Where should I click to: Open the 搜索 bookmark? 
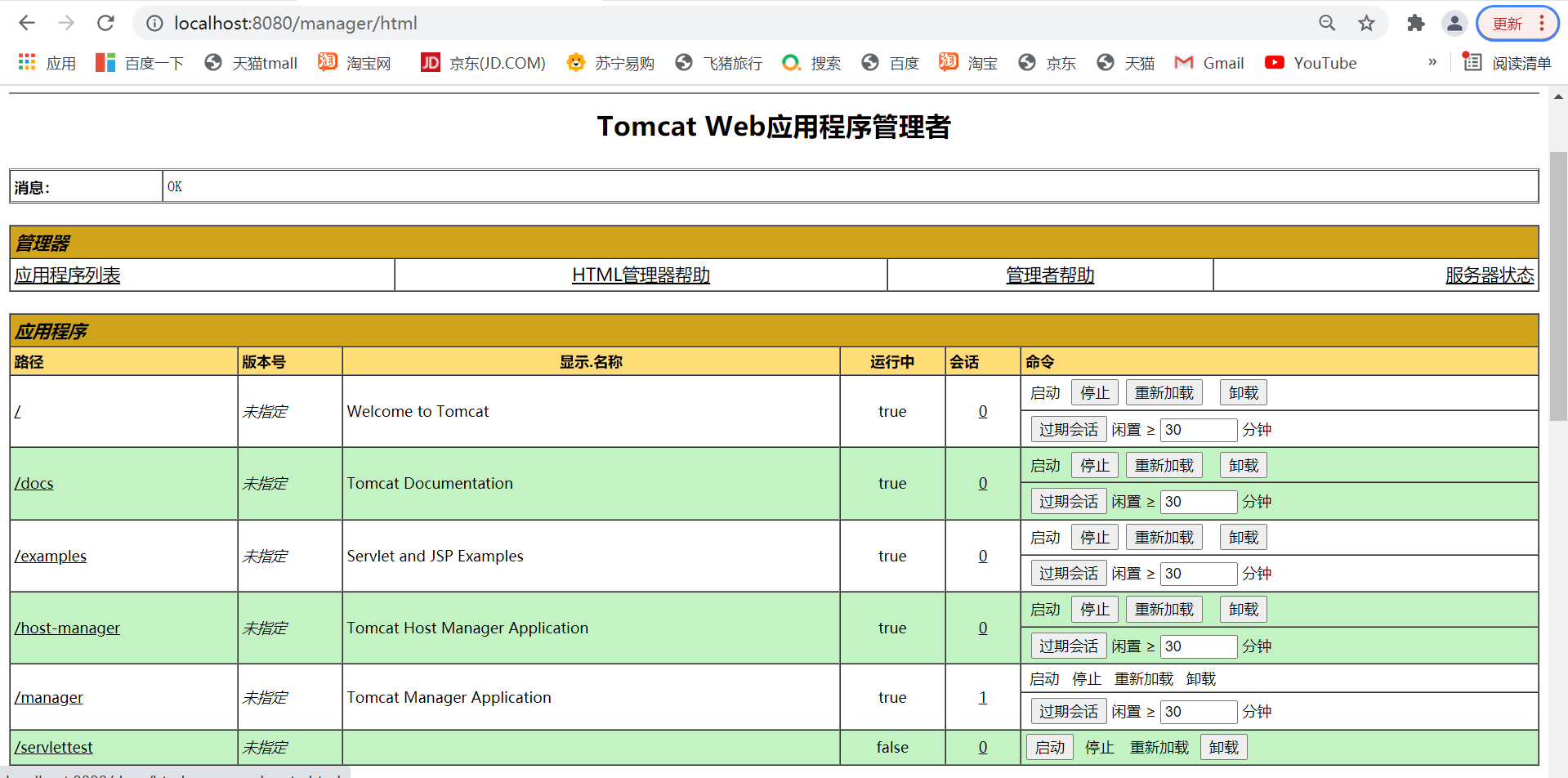tap(811, 63)
